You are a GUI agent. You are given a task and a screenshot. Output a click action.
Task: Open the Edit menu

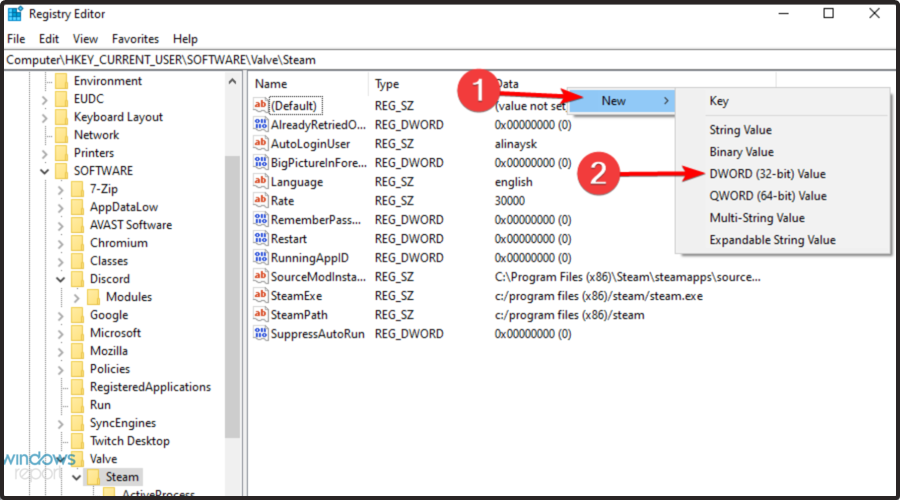49,38
